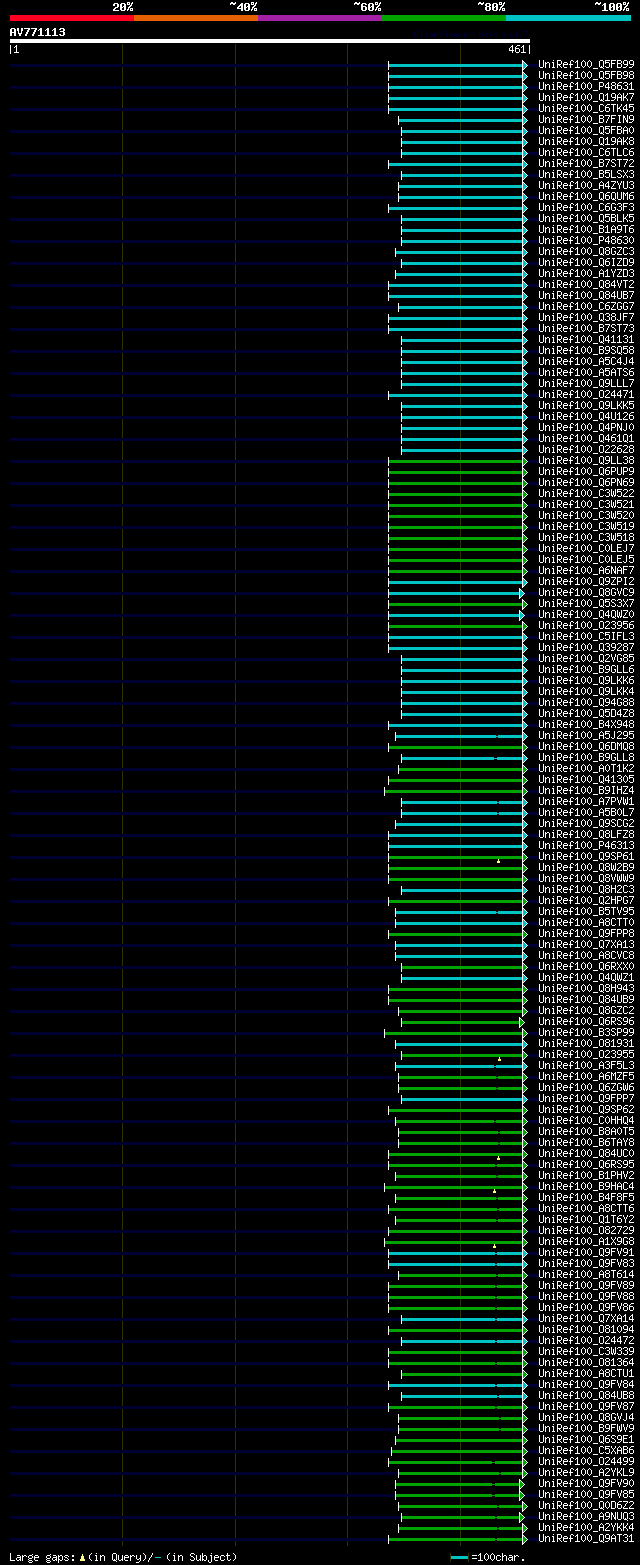Open hit UniRef100_B7FIN9
The image size is (640, 1565).
[585, 120]
